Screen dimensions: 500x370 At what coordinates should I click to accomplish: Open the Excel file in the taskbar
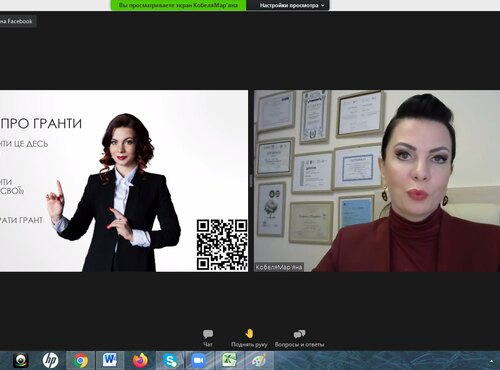click(229, 360)
